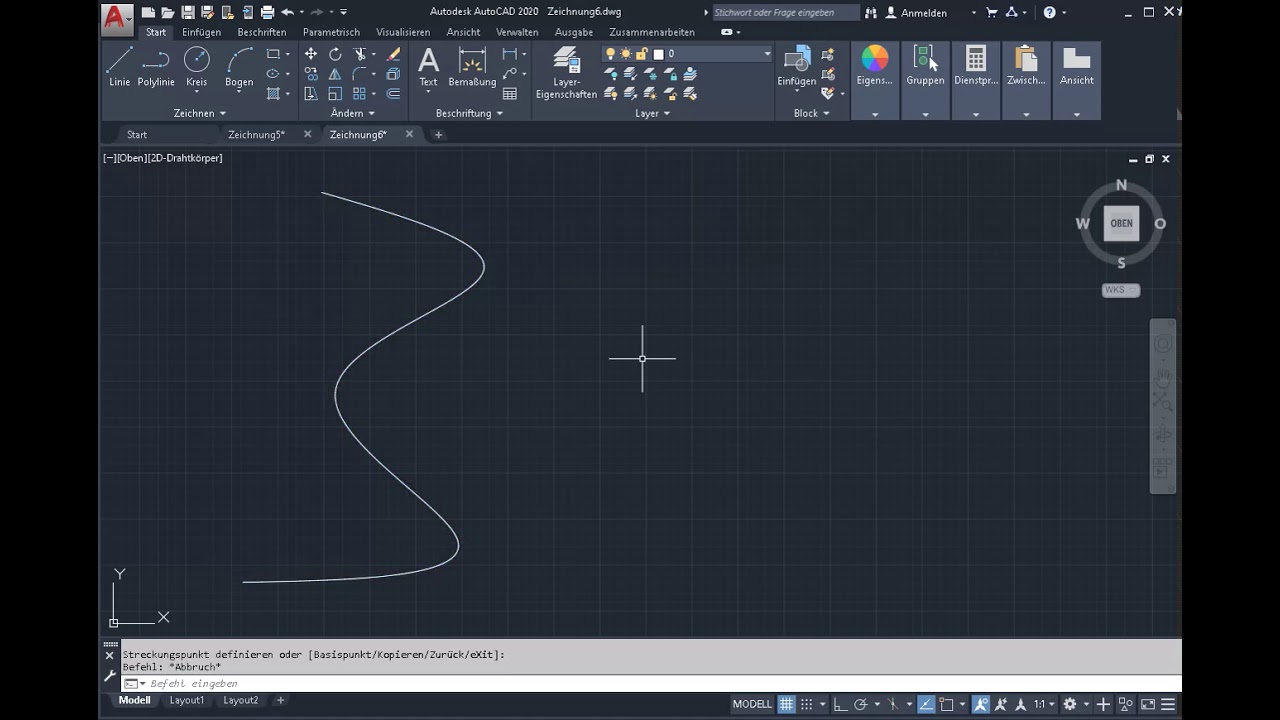Toggle object snap square icon in status bar
Viewport: 1280px width, 720px height.
pyautogui.click(x=946, y=704)
